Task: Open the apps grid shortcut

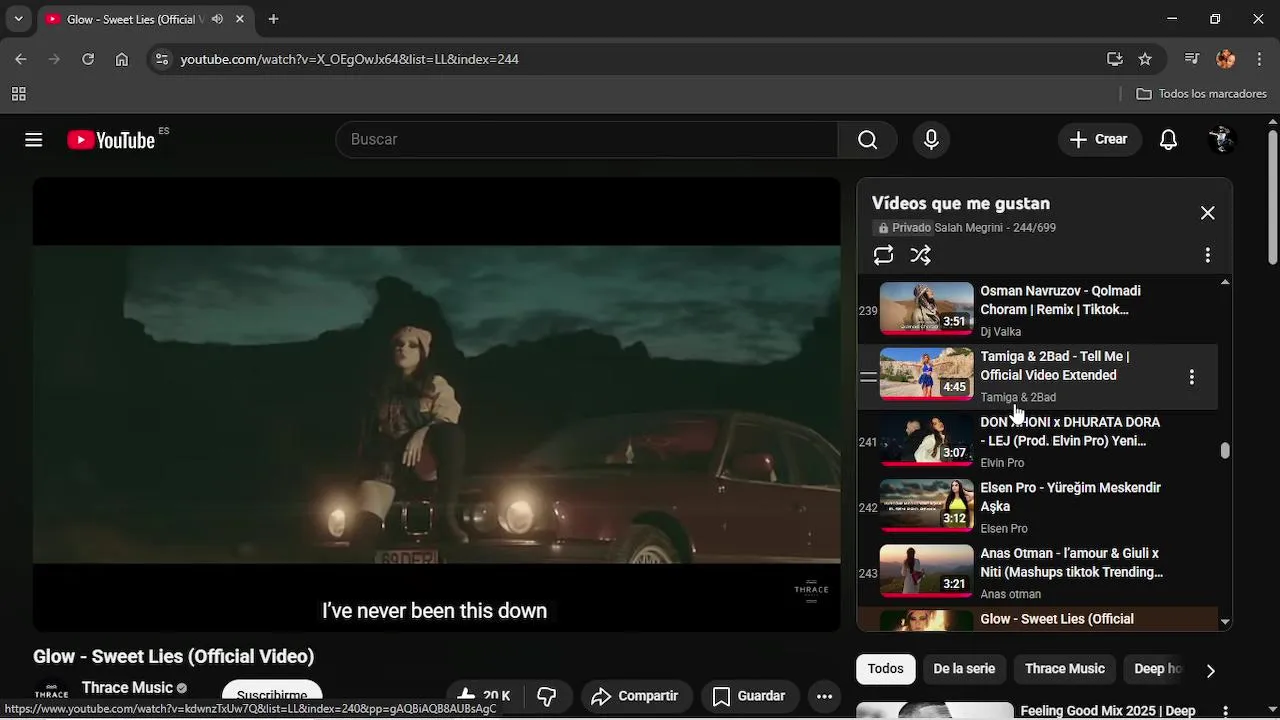Action: pos(18,94)
